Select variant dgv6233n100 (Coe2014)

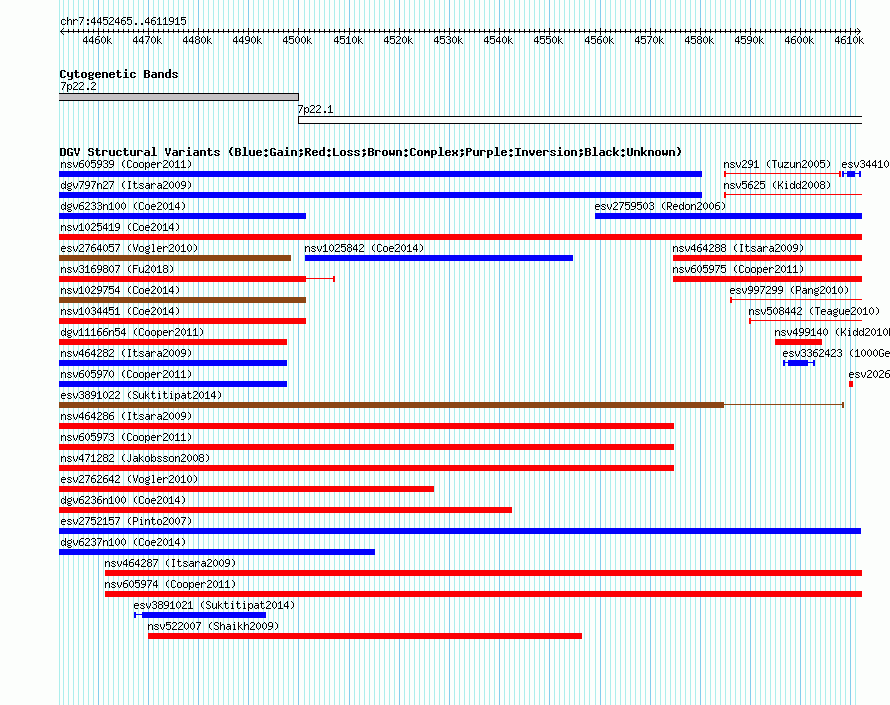click(x=182, y=216)
